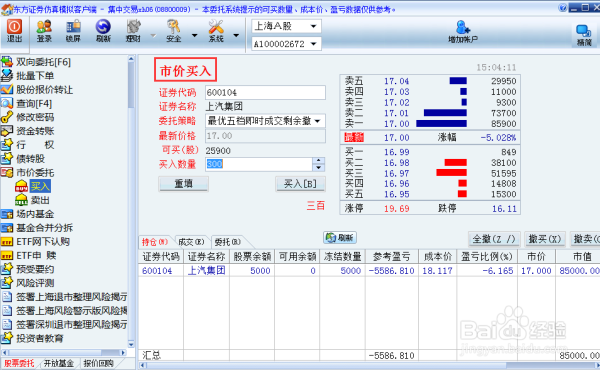This screenshot has width=600, height=370.
Task: Expand the 系统 dropdown arrow
Action: tap(236, 35)
